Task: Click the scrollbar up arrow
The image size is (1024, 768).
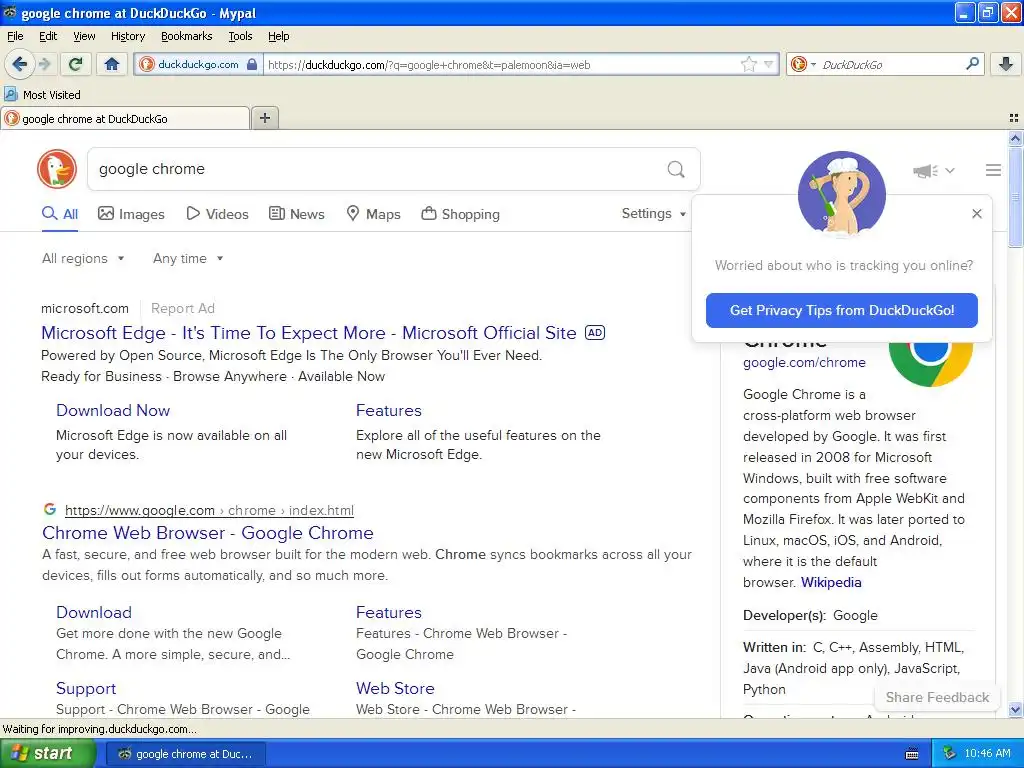Action: pos(1015,138)
